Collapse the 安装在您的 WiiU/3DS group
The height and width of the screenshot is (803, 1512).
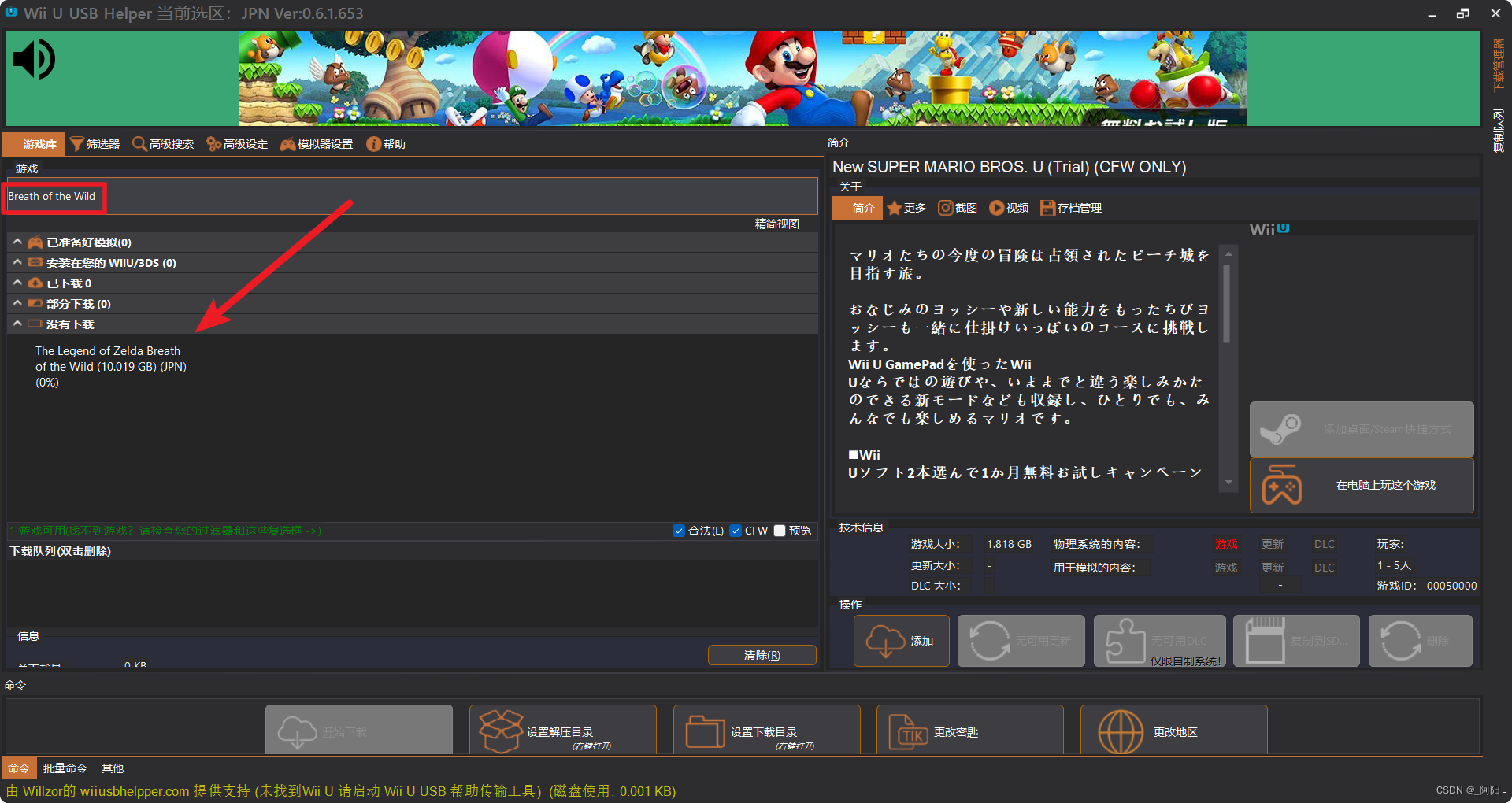click(x=17, y=262)
